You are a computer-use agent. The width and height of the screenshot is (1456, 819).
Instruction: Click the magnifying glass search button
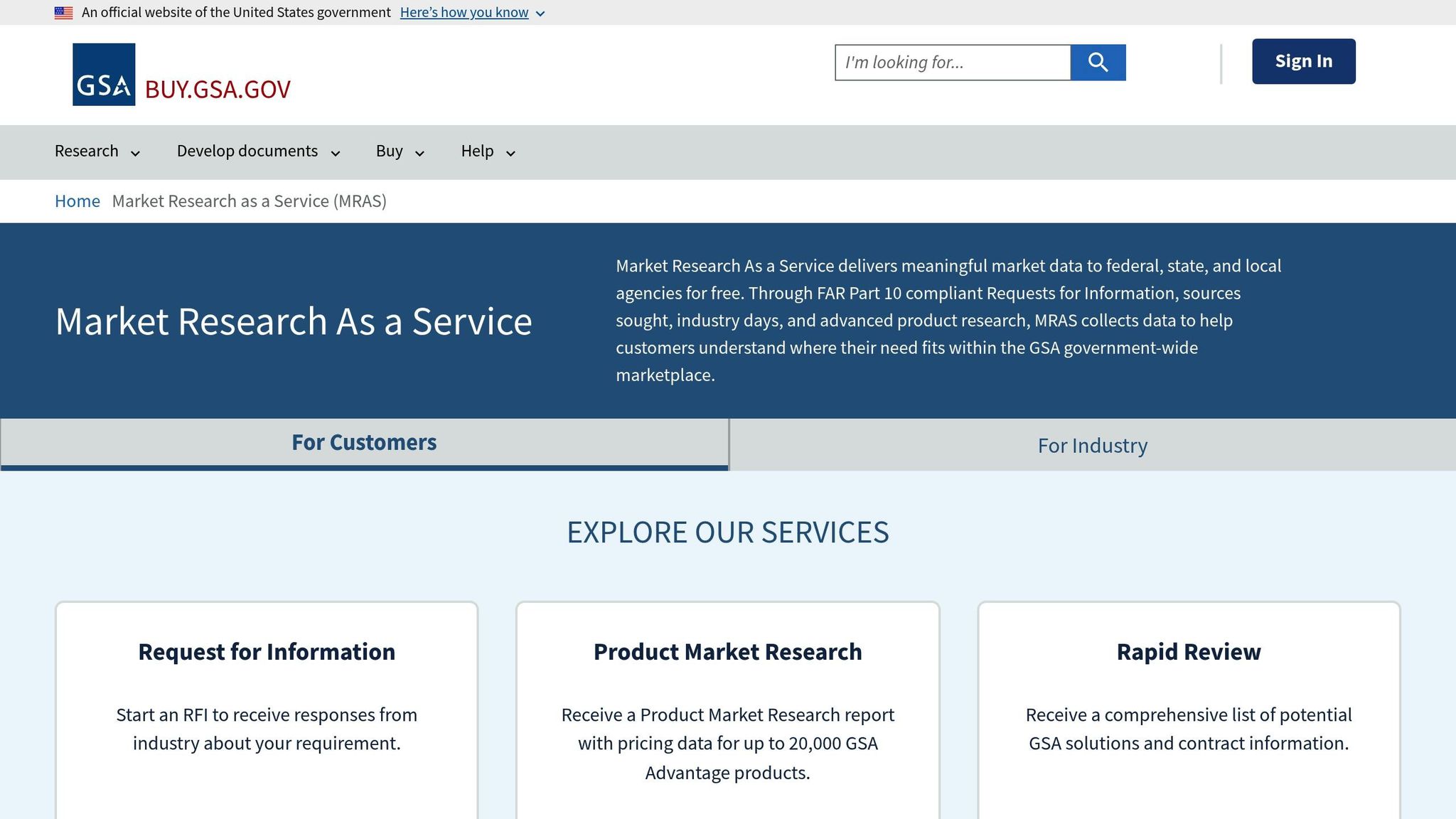pyautogui.click(x=1098, y=63)
